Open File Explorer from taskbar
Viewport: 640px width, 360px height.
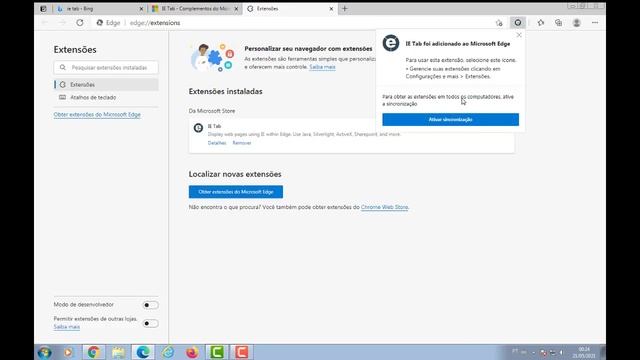point(118,352)
